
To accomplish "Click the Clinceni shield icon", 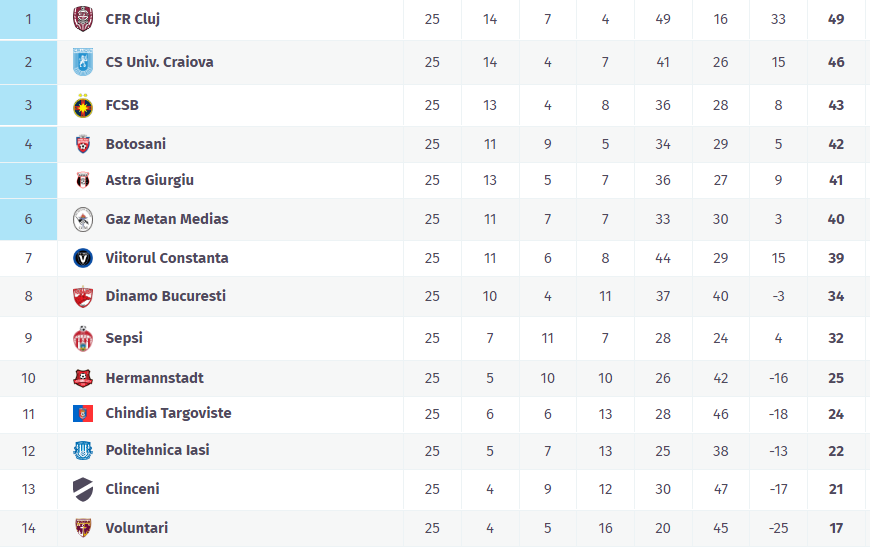I will tap(83, 489).
